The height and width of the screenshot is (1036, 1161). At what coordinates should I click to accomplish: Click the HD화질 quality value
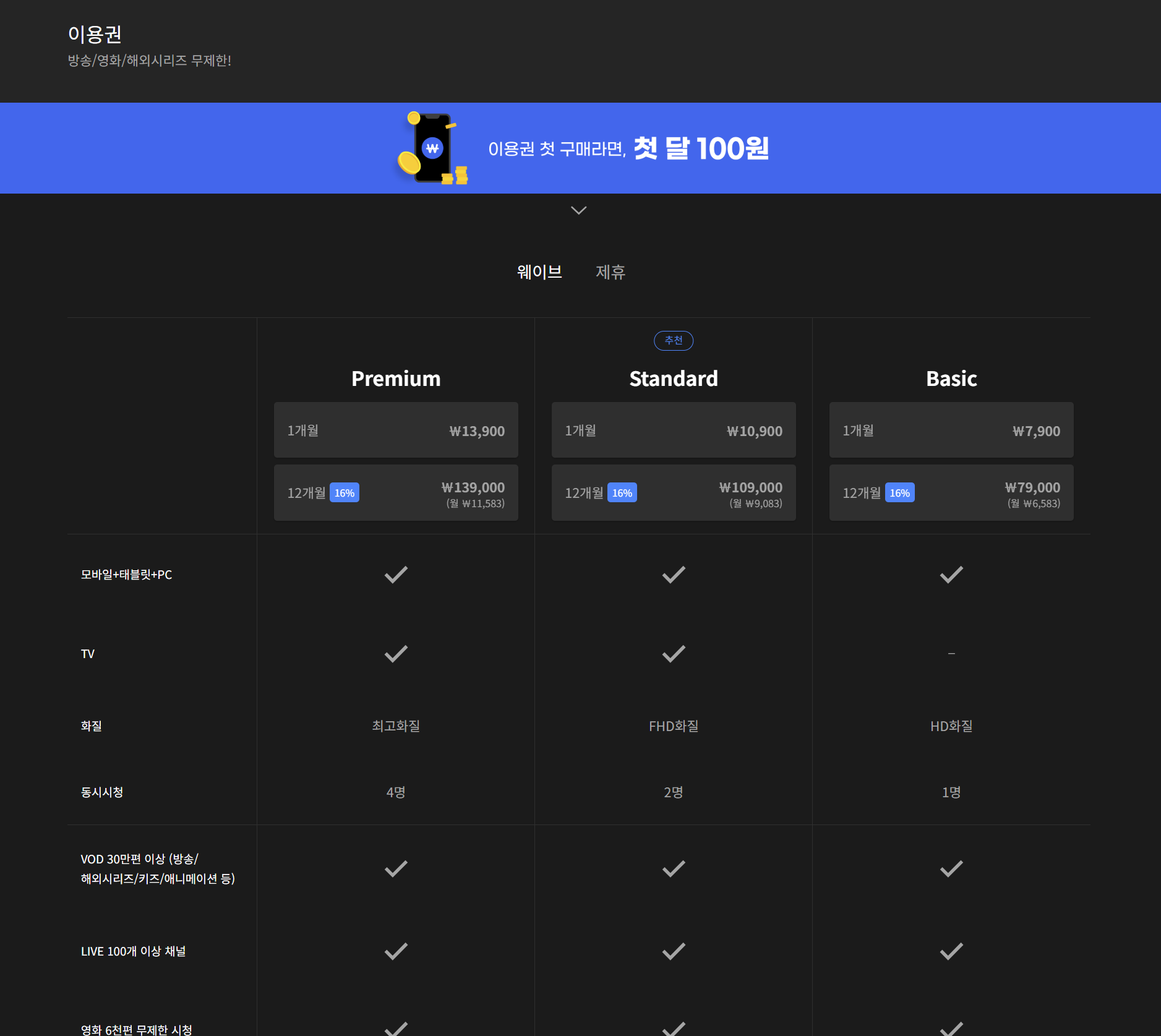951,726
